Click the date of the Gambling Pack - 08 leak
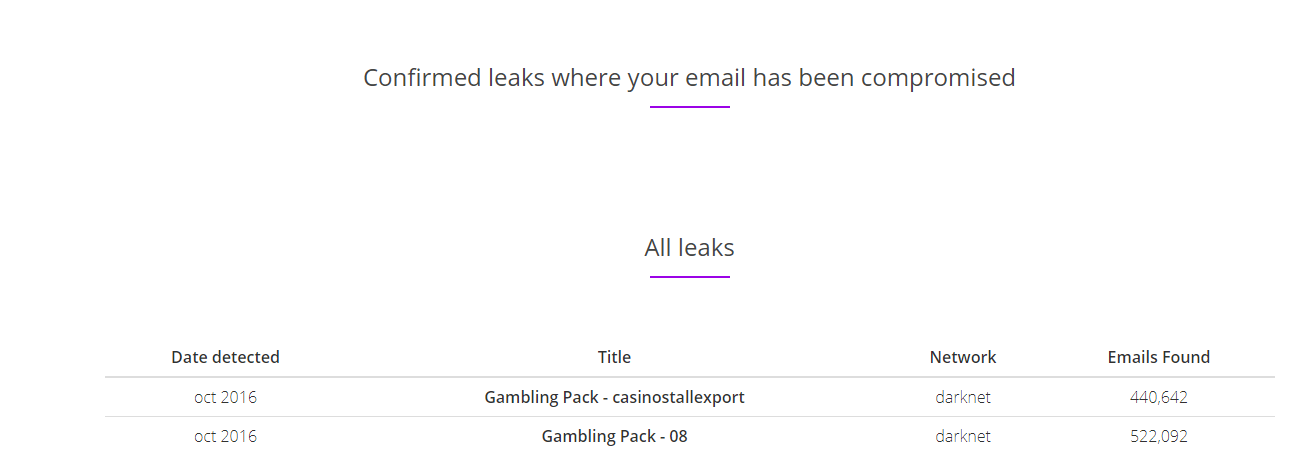Screen dimensions: 1303x475 point(225,436)
